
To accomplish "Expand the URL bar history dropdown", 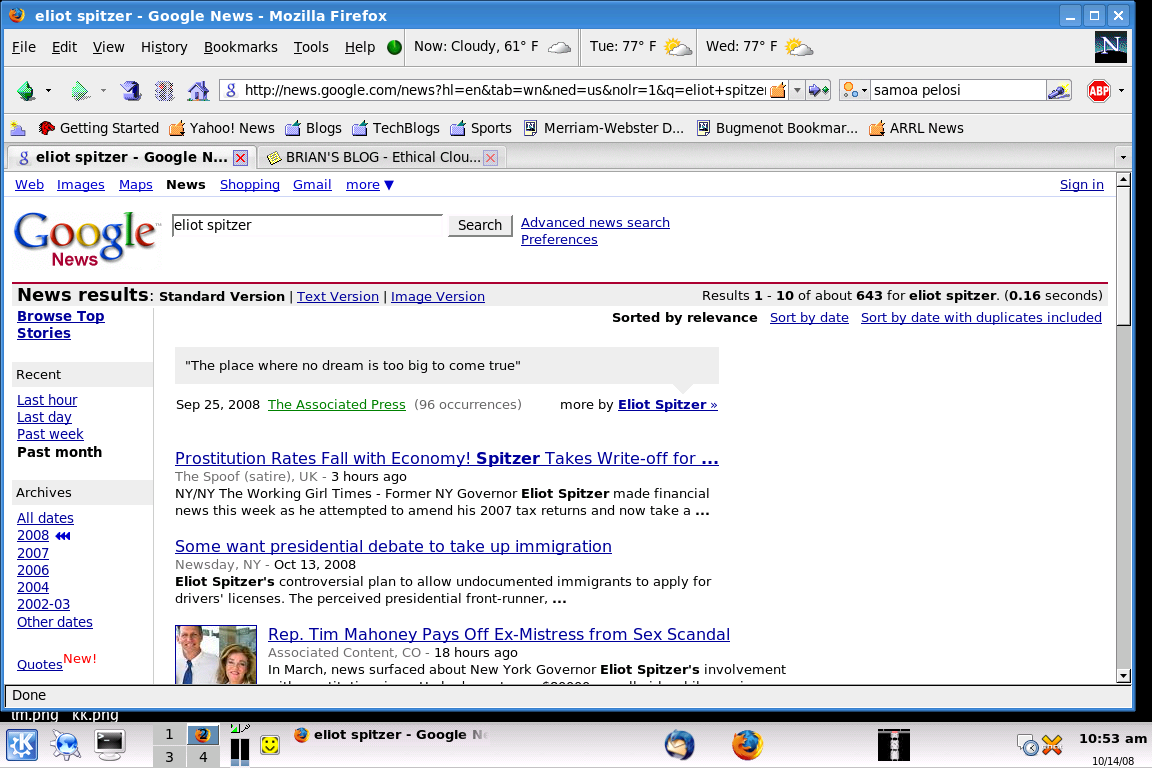I will click(x=797, y=90).
